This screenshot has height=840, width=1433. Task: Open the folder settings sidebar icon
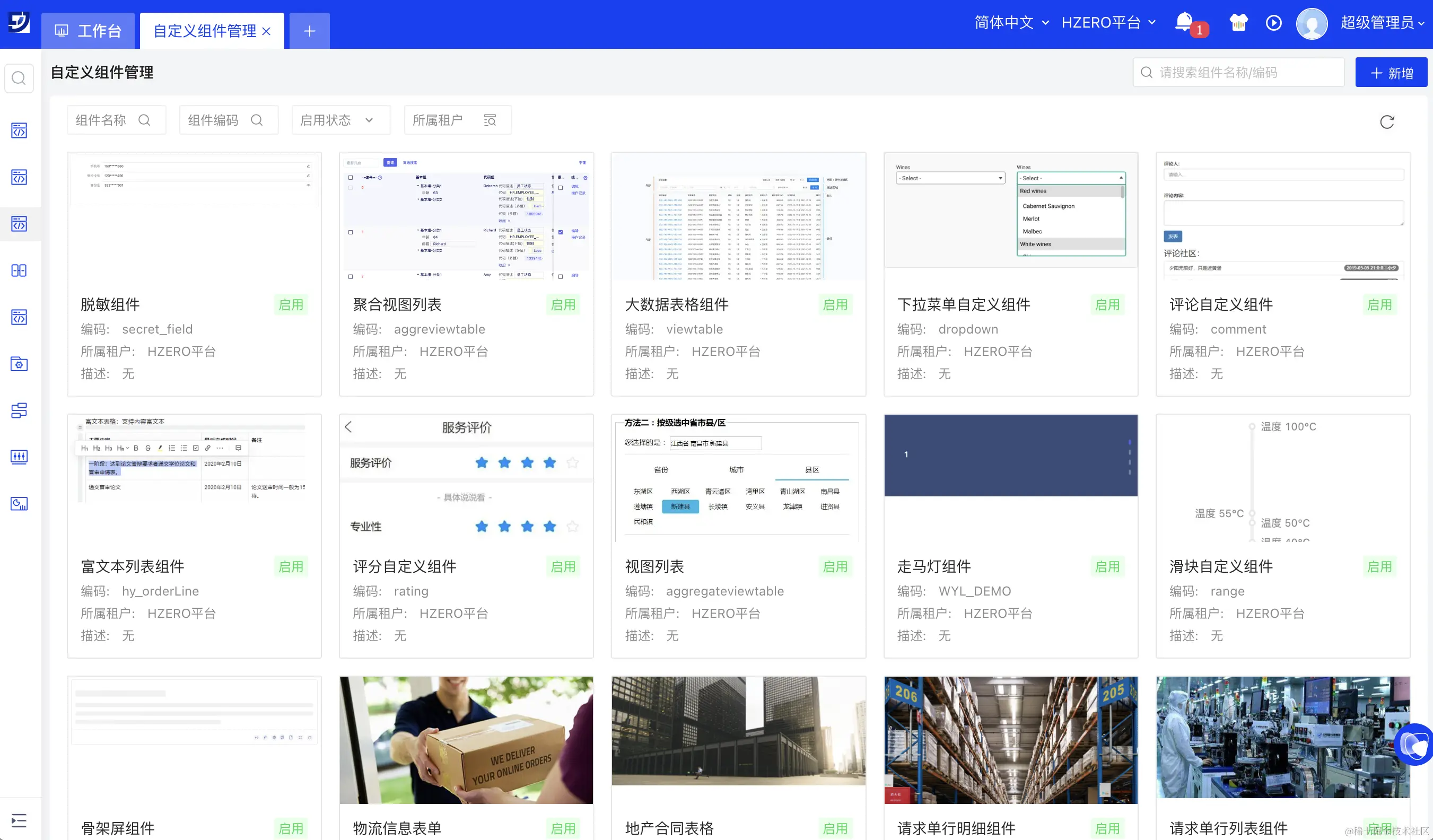click(19, 364)
